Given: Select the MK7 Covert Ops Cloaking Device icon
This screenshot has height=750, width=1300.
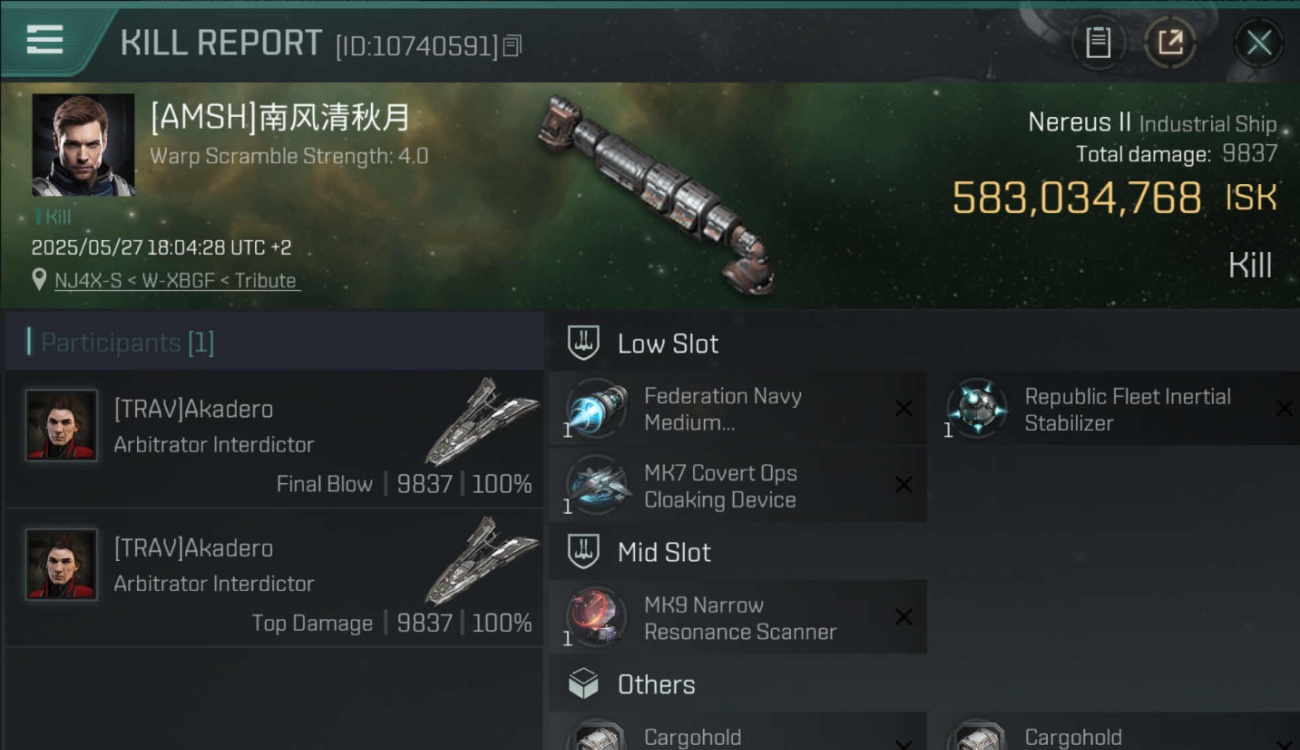Looking at the screenshot, I should pos(596,486).
